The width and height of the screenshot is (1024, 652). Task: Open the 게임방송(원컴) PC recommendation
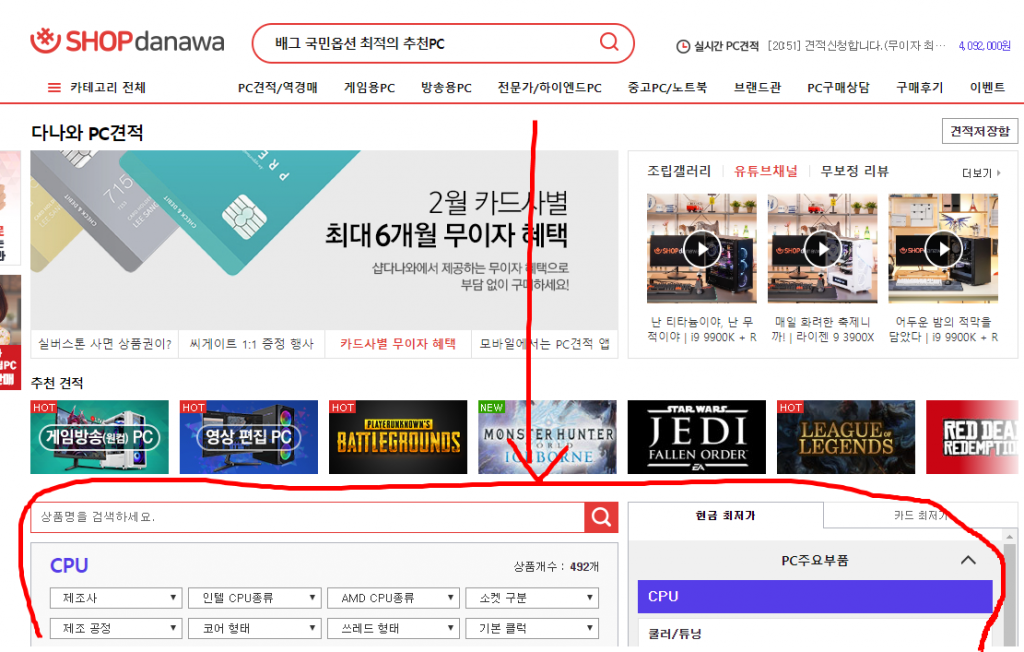[99, 437]
